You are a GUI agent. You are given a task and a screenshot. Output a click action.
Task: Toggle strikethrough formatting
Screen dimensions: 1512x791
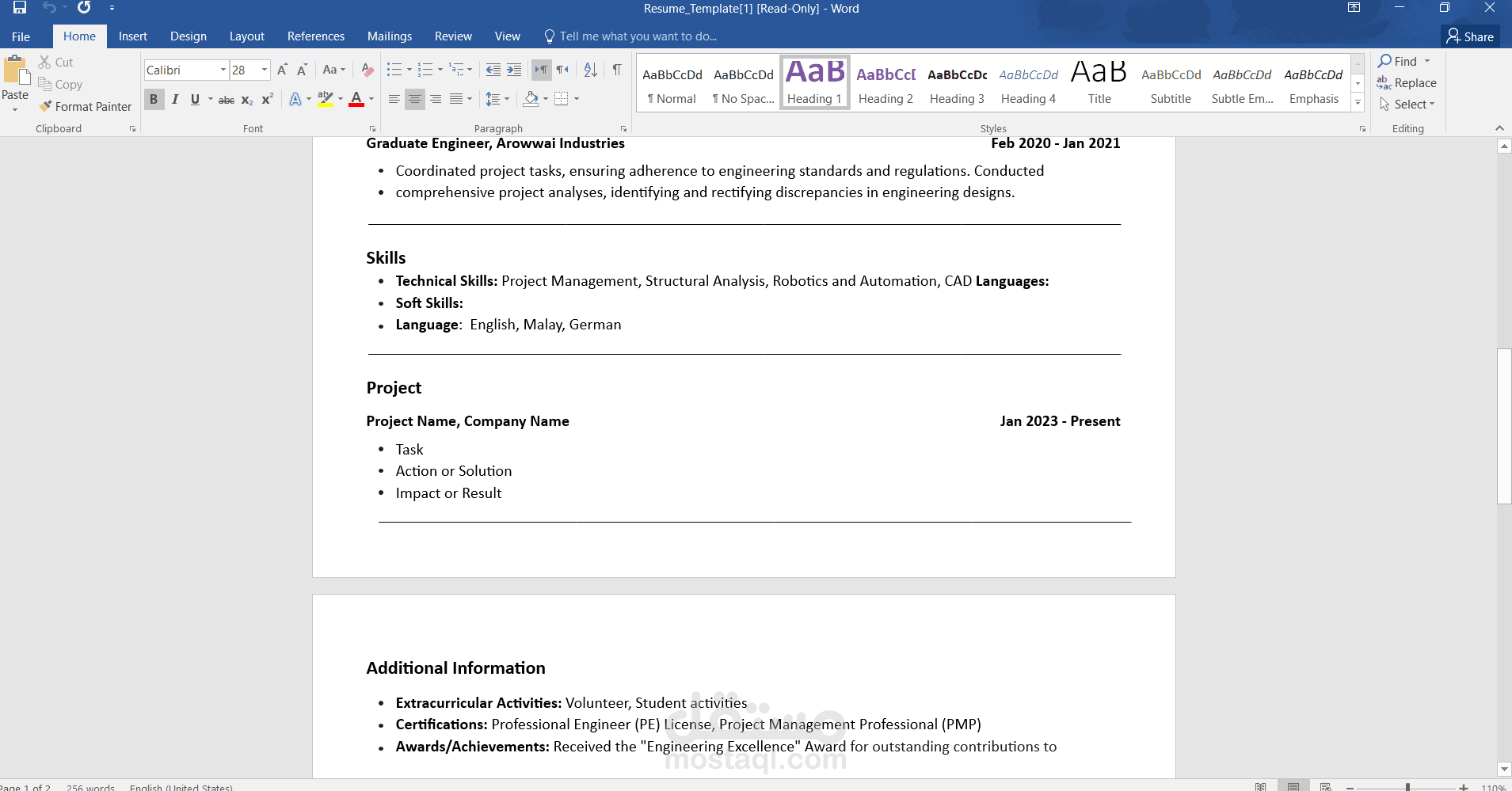tap(227, 99)
